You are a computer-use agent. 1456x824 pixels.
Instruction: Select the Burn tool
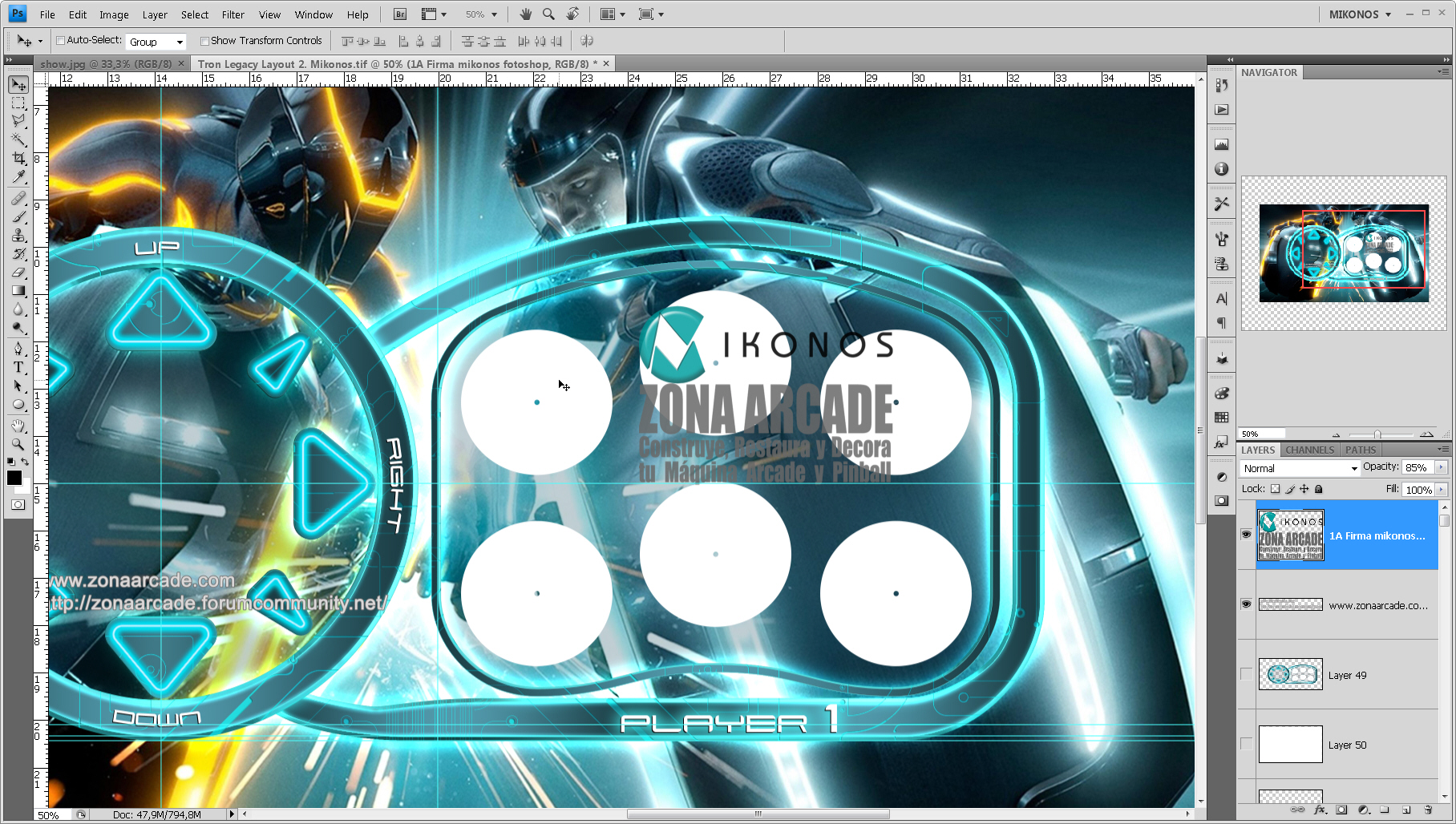pos(18,328)
